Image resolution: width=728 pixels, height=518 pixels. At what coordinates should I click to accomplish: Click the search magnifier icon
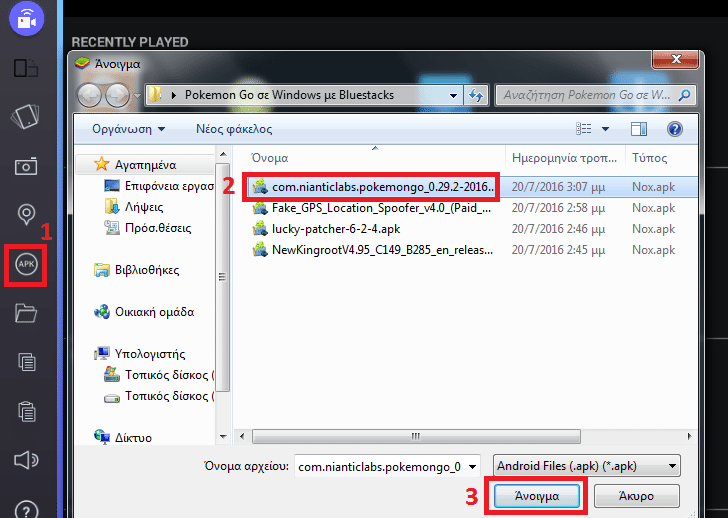click(684, 95)
